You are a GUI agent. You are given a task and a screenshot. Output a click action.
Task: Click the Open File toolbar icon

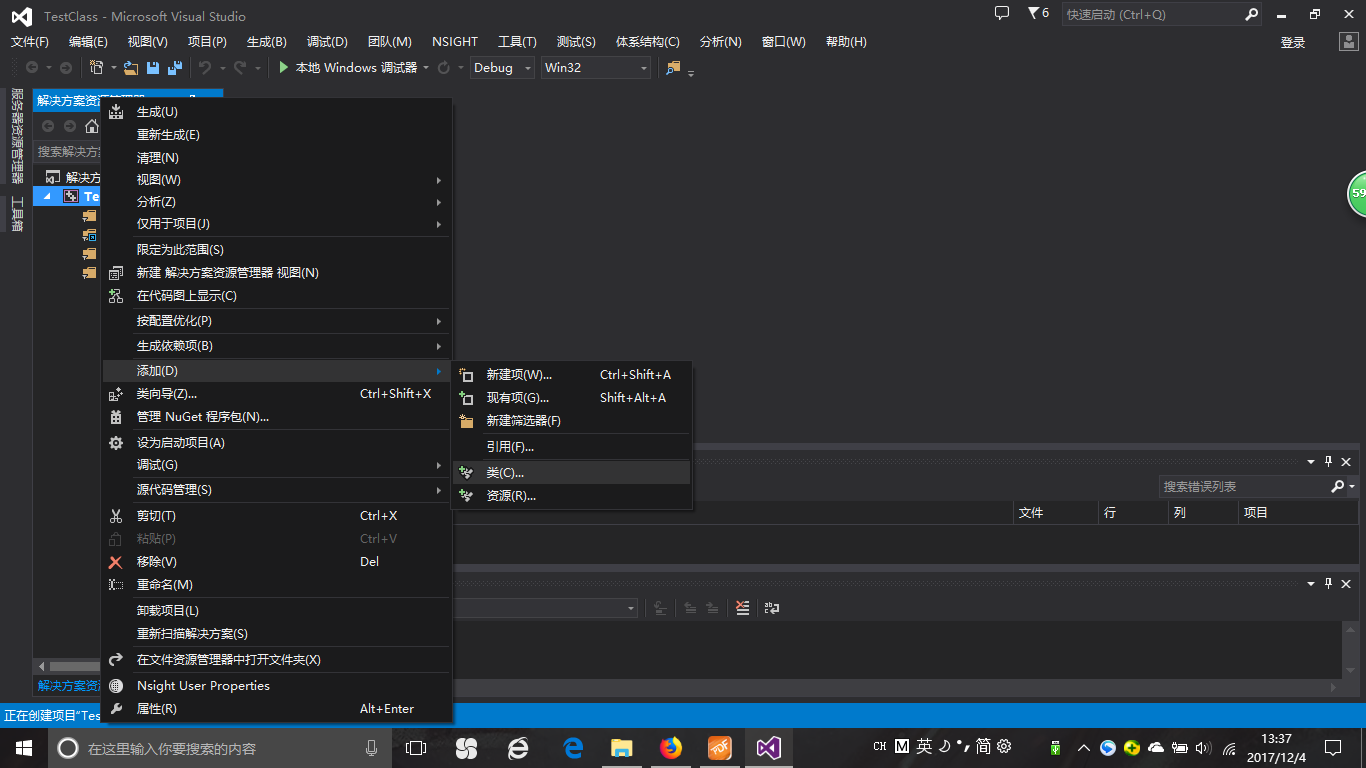pos(130,67)
